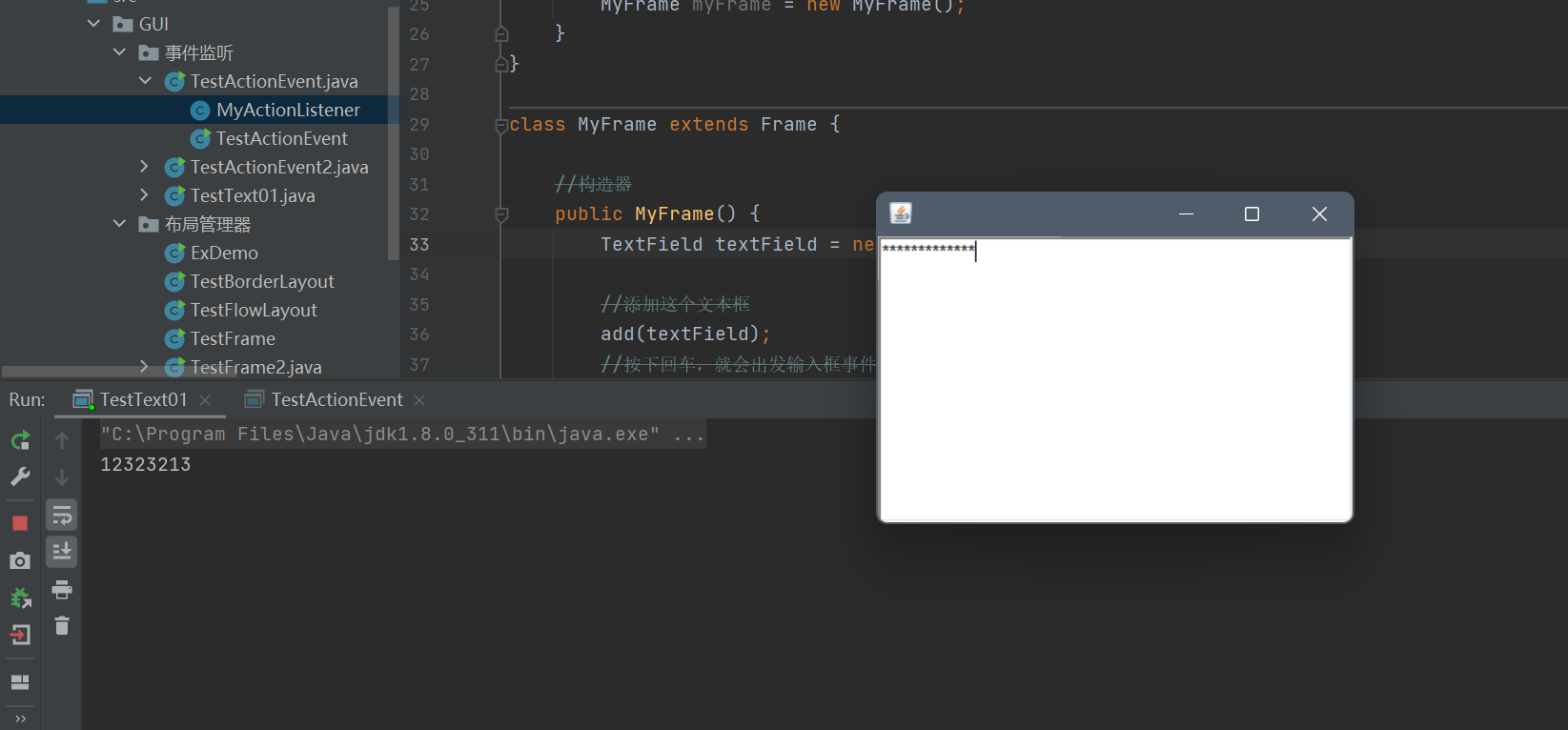Click the ExDemo class icon
This screenshot has height=730, width=1568.
(x=174, y=253)
